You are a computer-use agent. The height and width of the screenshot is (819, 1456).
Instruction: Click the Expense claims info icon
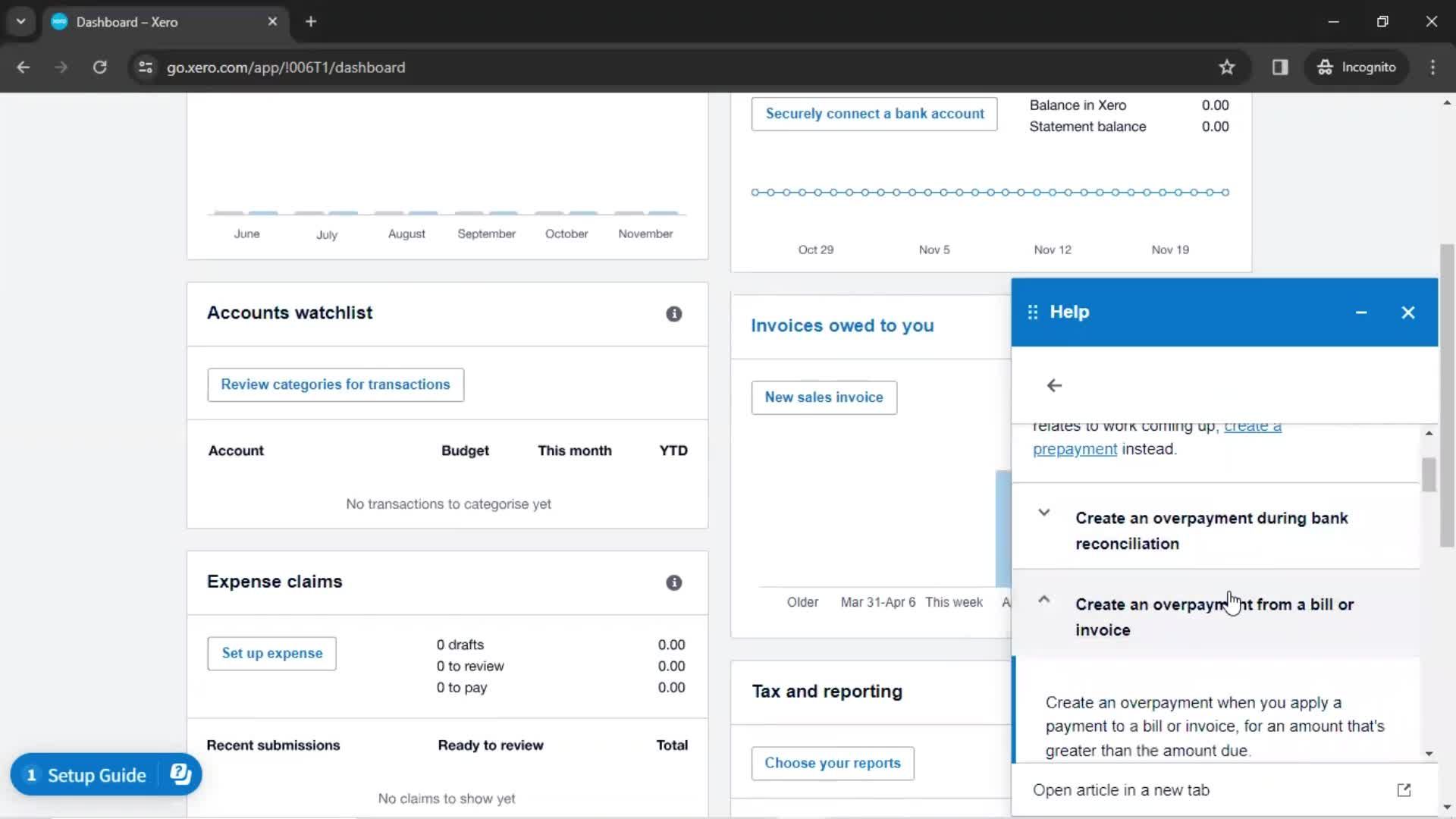[x=673, y=582]
